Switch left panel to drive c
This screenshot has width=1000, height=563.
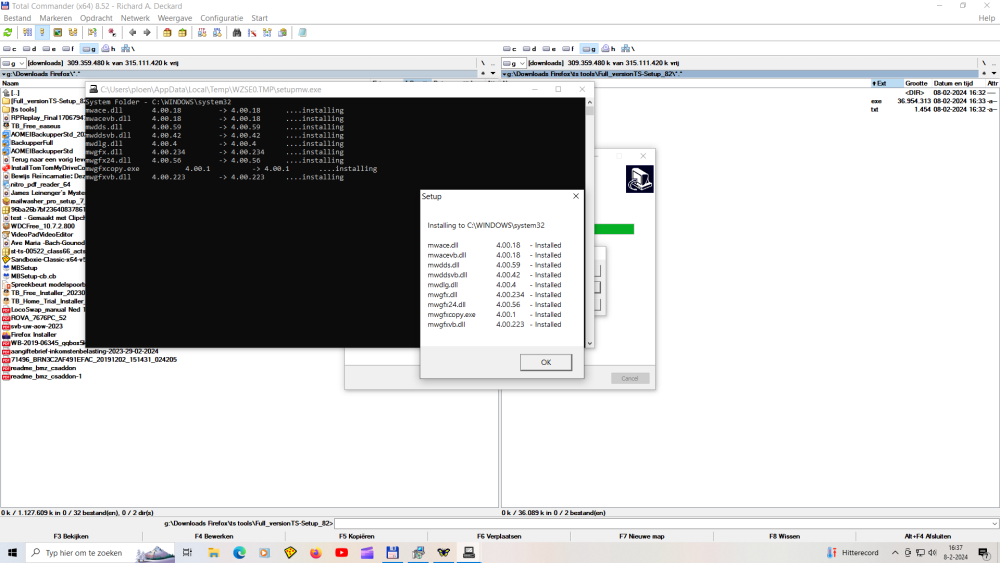(x=11, y=48)
